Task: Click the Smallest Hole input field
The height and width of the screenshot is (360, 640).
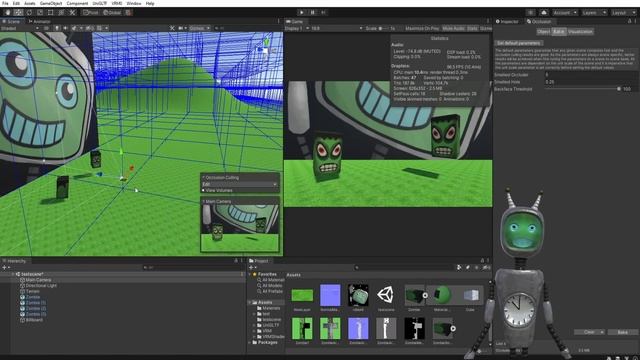Action: pos(591,82)
